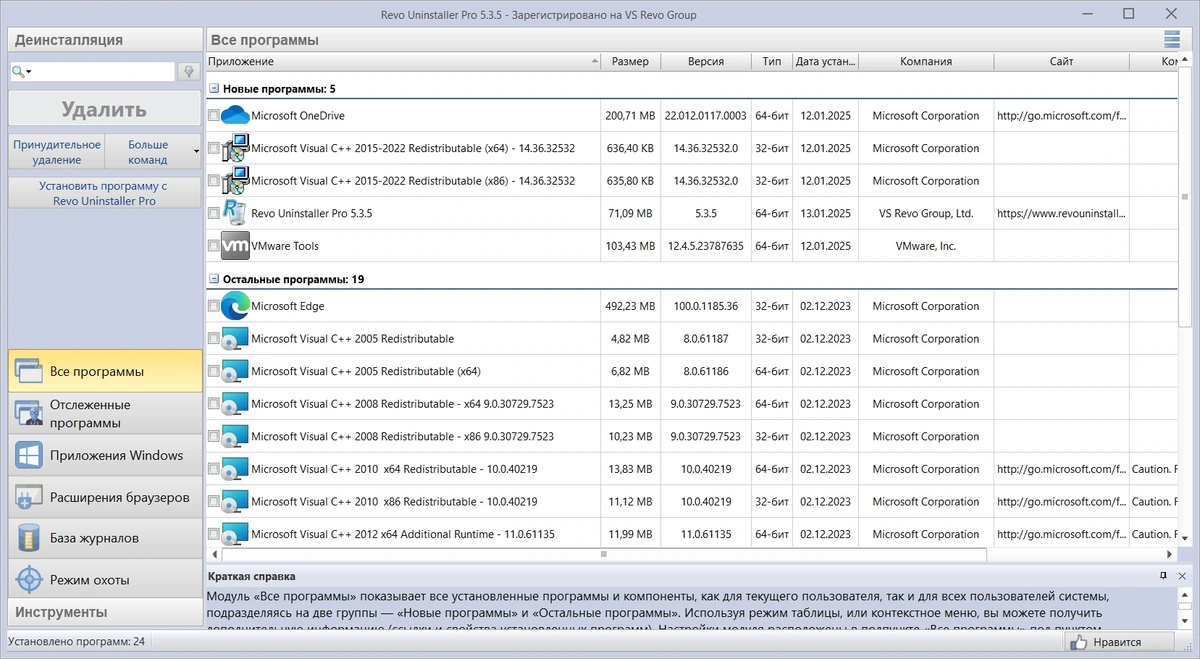
Task: Collapse the Остальные программы: 19 group
Action: [214, 279]
